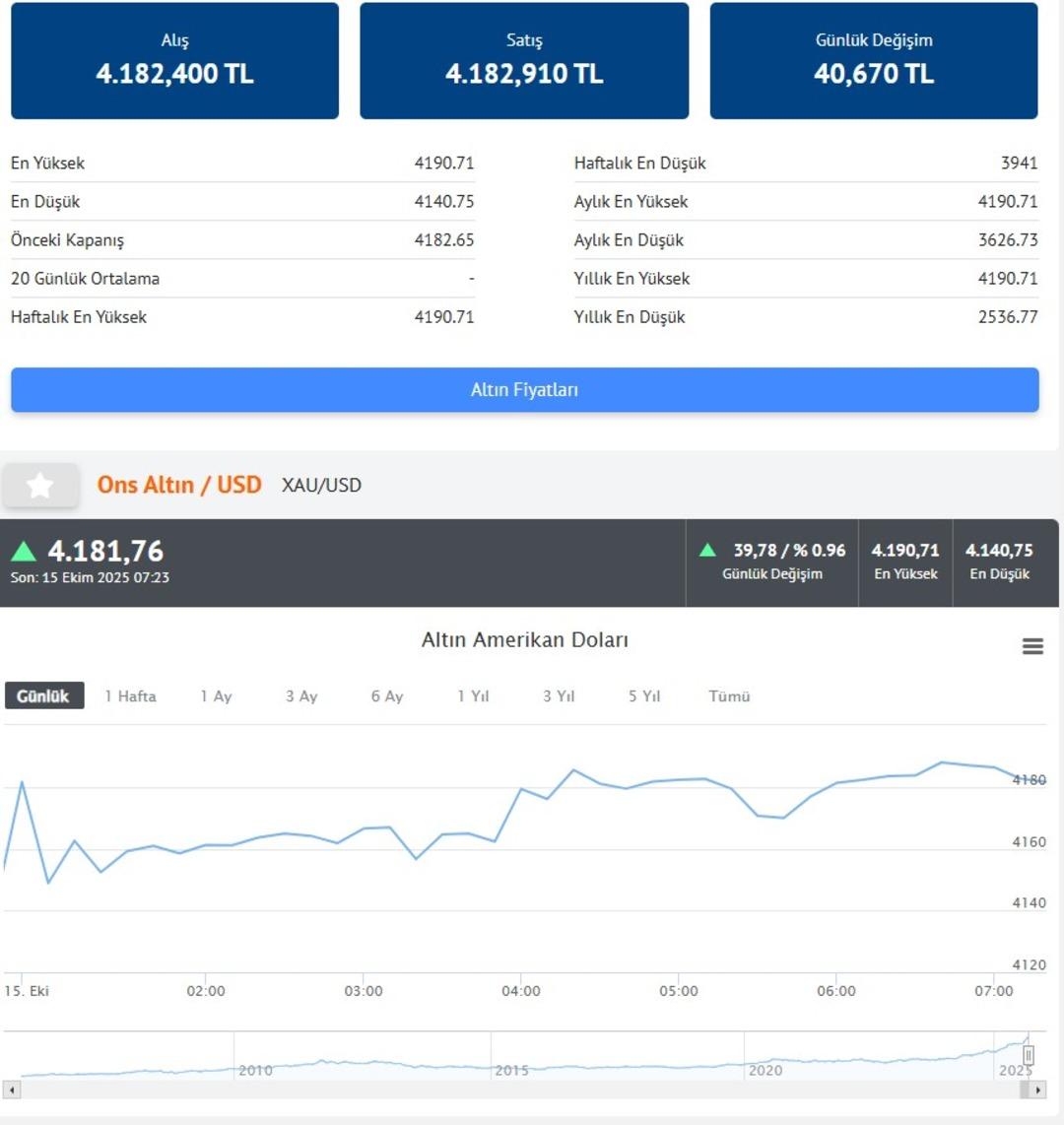1064x1125 pixels.
Task: Click the navigator left scroll arrow
Action: 11,1090
